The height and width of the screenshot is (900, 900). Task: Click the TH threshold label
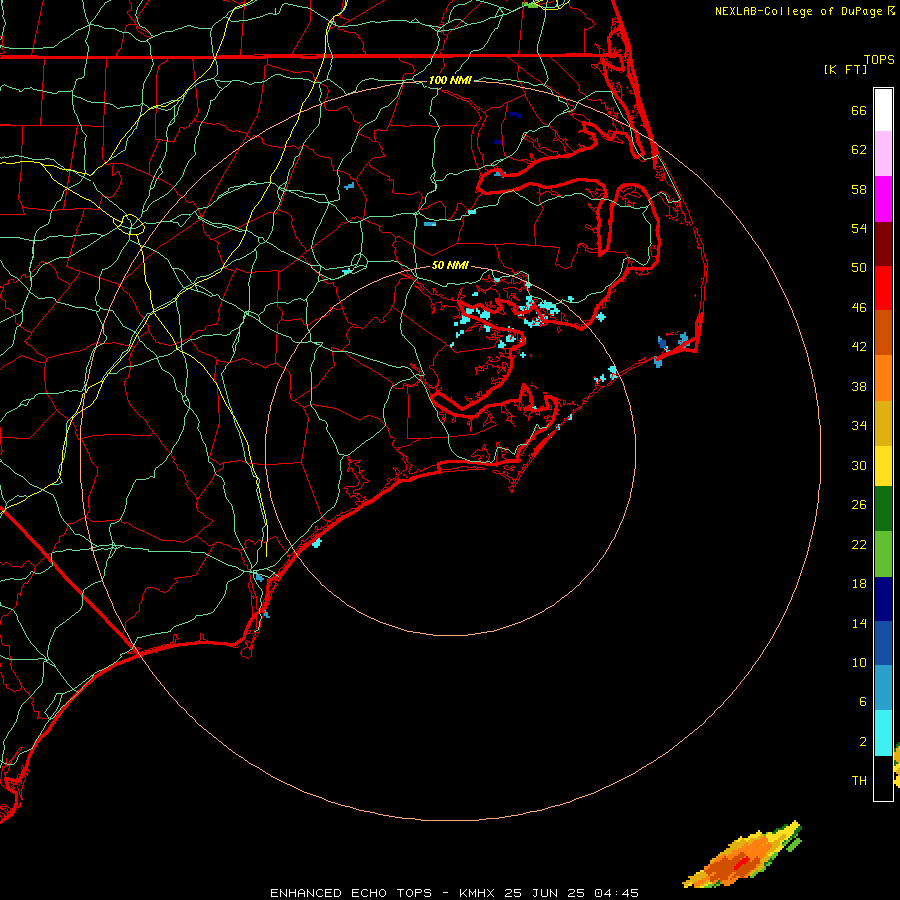click(859, 780)
